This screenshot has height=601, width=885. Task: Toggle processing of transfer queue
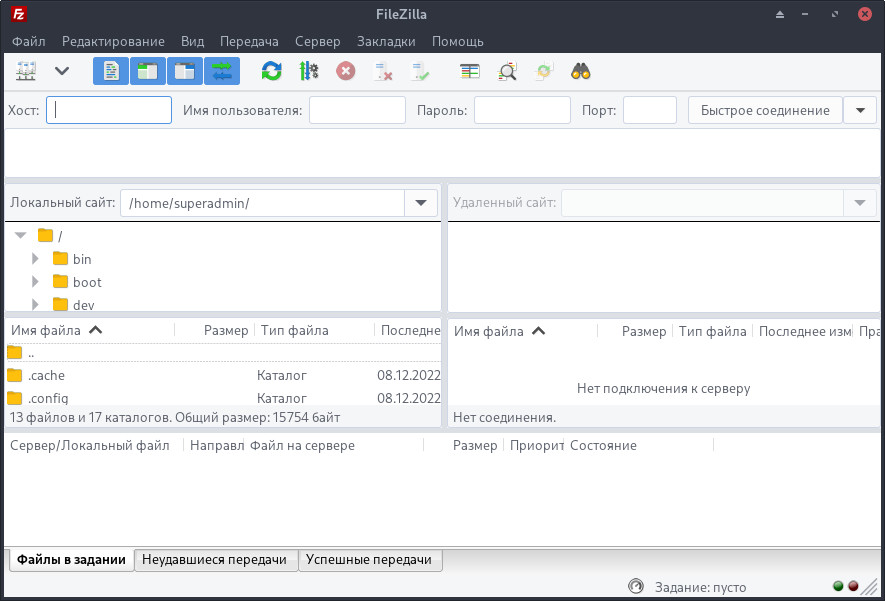(309, 72)
